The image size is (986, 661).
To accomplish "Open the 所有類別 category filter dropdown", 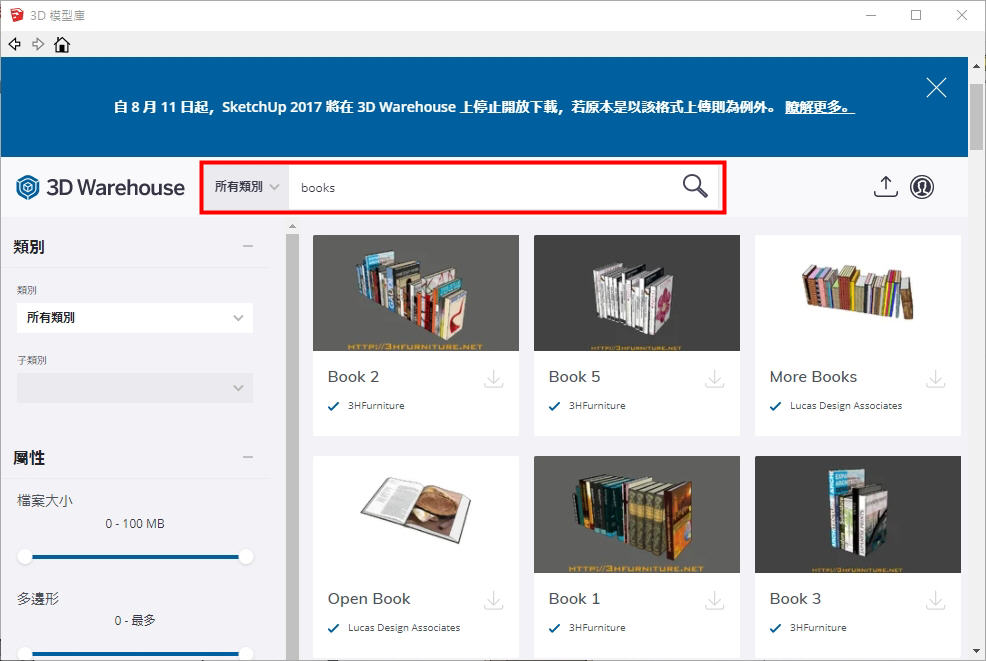I will coord(135,318).
